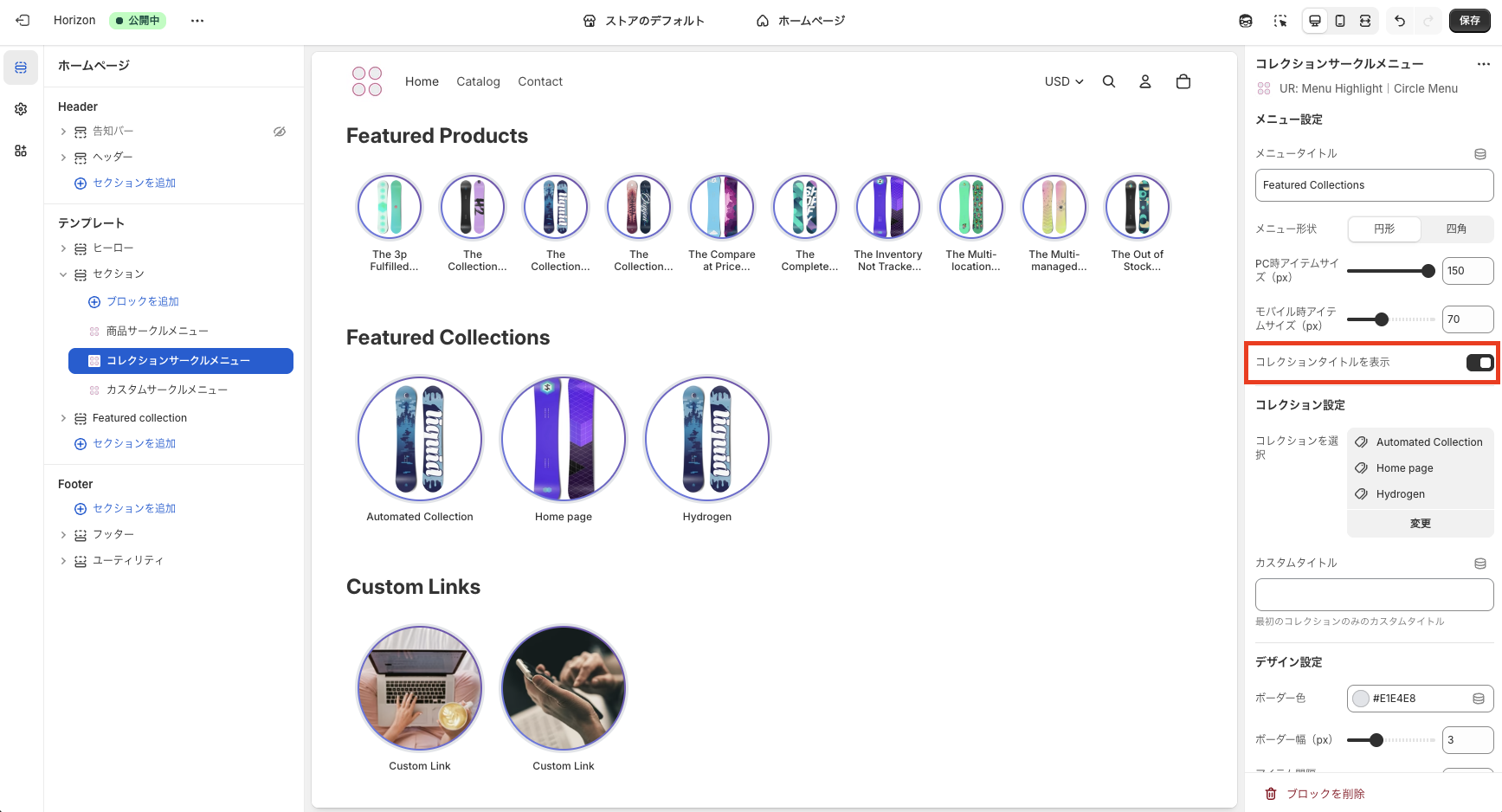Select 四角 menu shape option
The image size is (1502, 812).
pos(1456,229)
